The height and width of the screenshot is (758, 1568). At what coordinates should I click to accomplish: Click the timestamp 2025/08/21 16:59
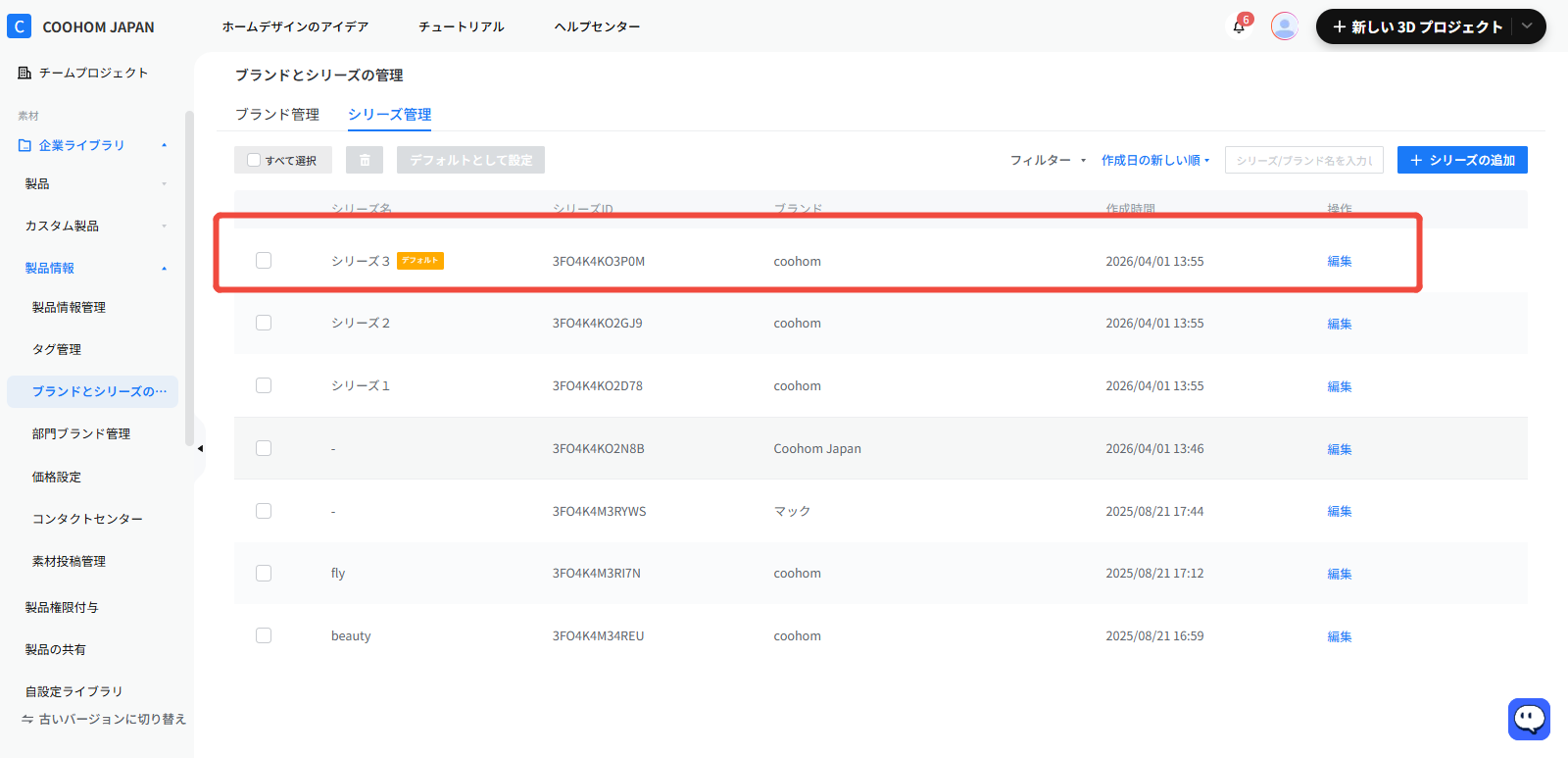[1154, 635]
